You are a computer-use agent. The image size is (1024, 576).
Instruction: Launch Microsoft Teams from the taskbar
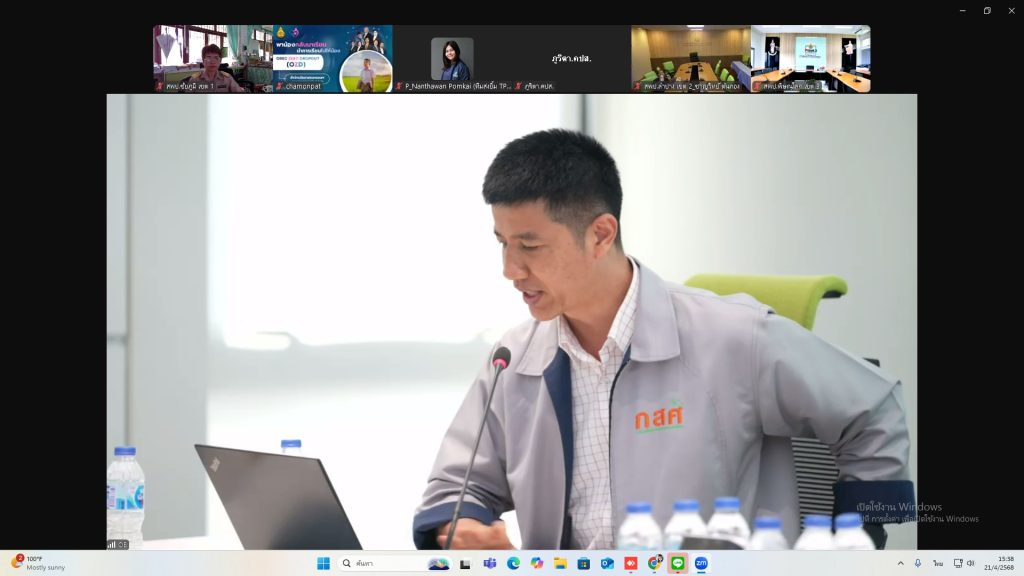click(490, 564)
